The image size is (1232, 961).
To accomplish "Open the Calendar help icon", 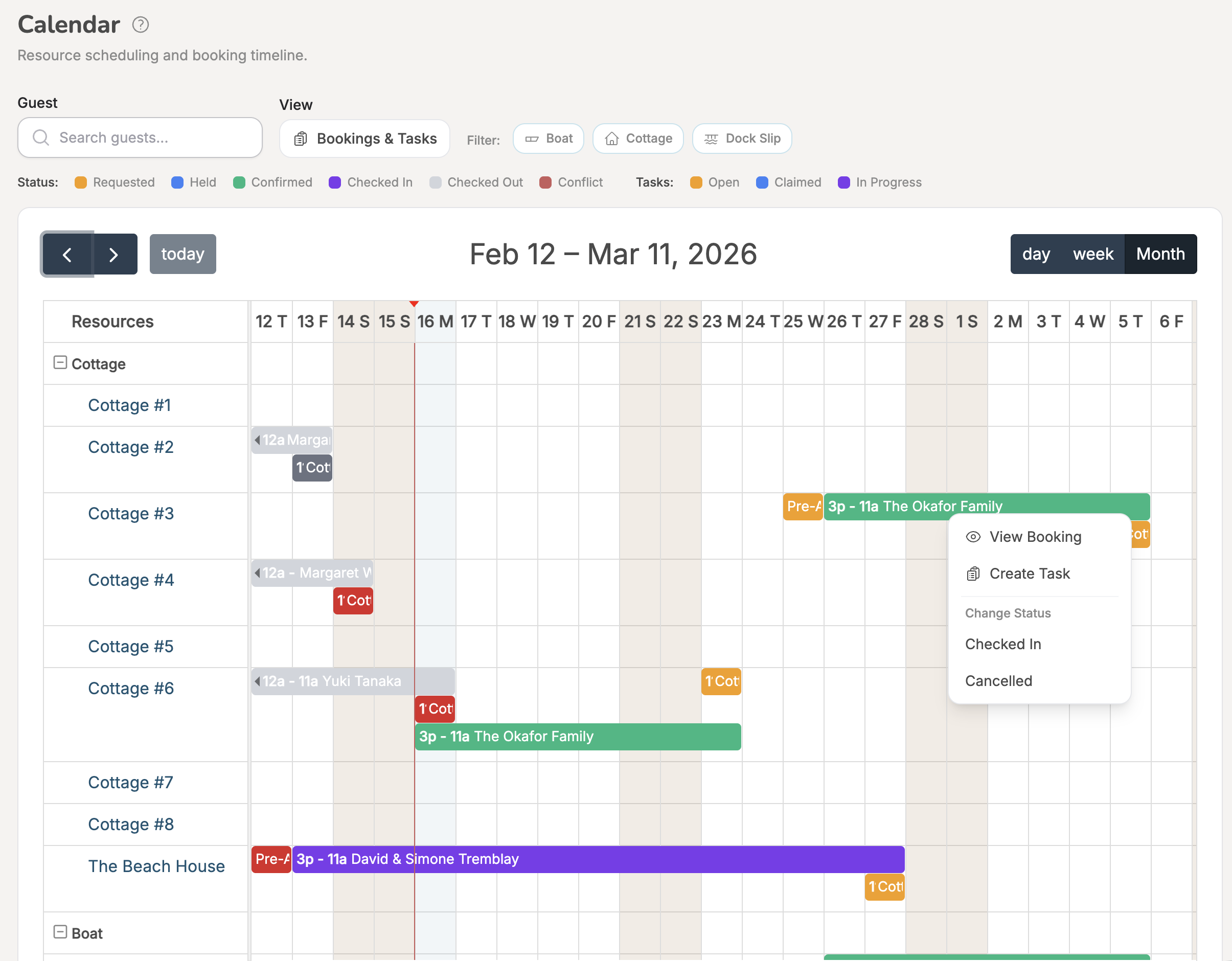I will [141, 24].
